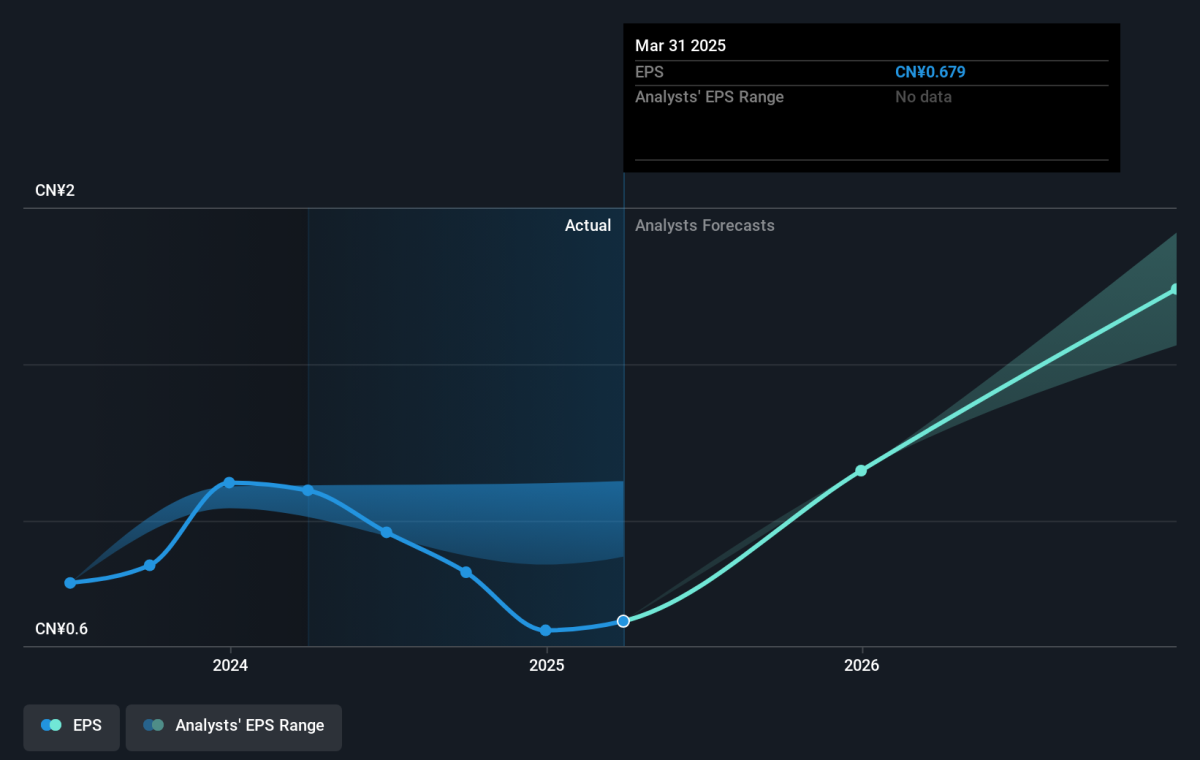This screenshot has width=1200, height=760.
Task: Click the 2025 x-axis label
Action: [x=546, y=665]
